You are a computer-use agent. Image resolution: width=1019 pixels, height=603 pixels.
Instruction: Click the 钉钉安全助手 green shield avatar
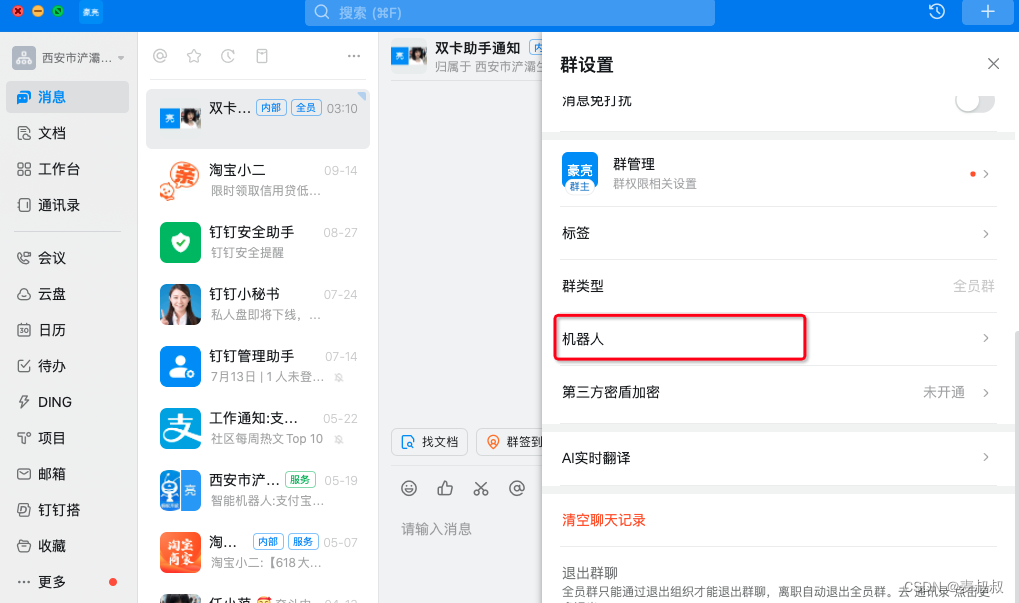180,242
